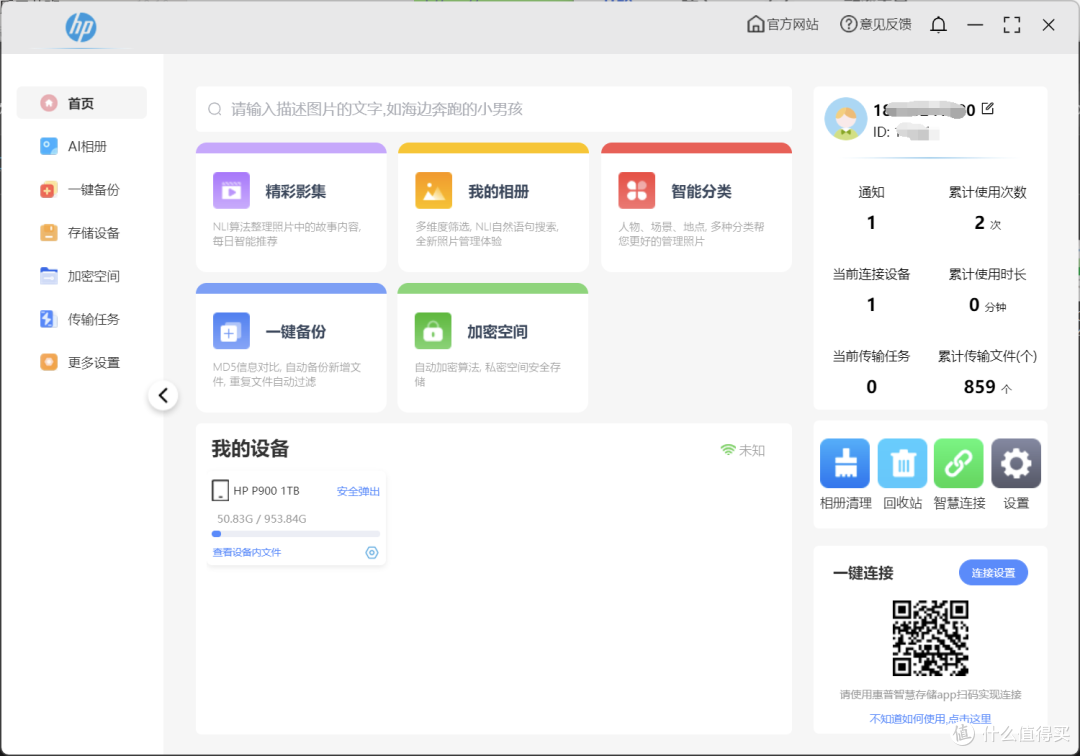
Task: Click 一键连接 heading text
Action: [x=863, y=573]
